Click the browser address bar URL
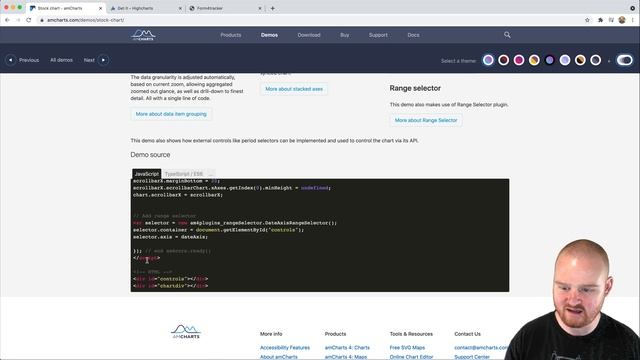 pyautogui.click(x=85, y=20)
